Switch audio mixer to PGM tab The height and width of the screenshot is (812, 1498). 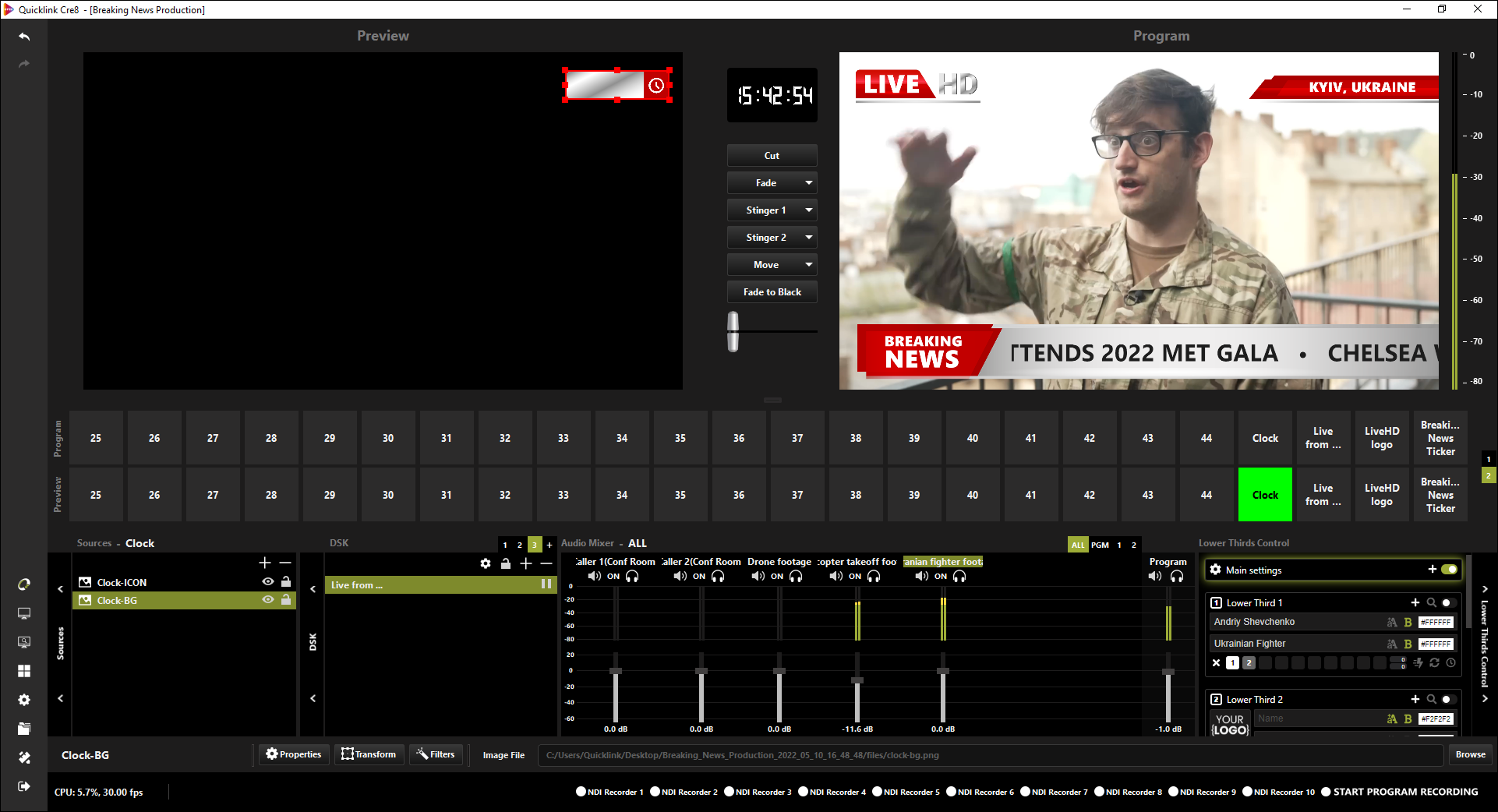coord(1100,545)
